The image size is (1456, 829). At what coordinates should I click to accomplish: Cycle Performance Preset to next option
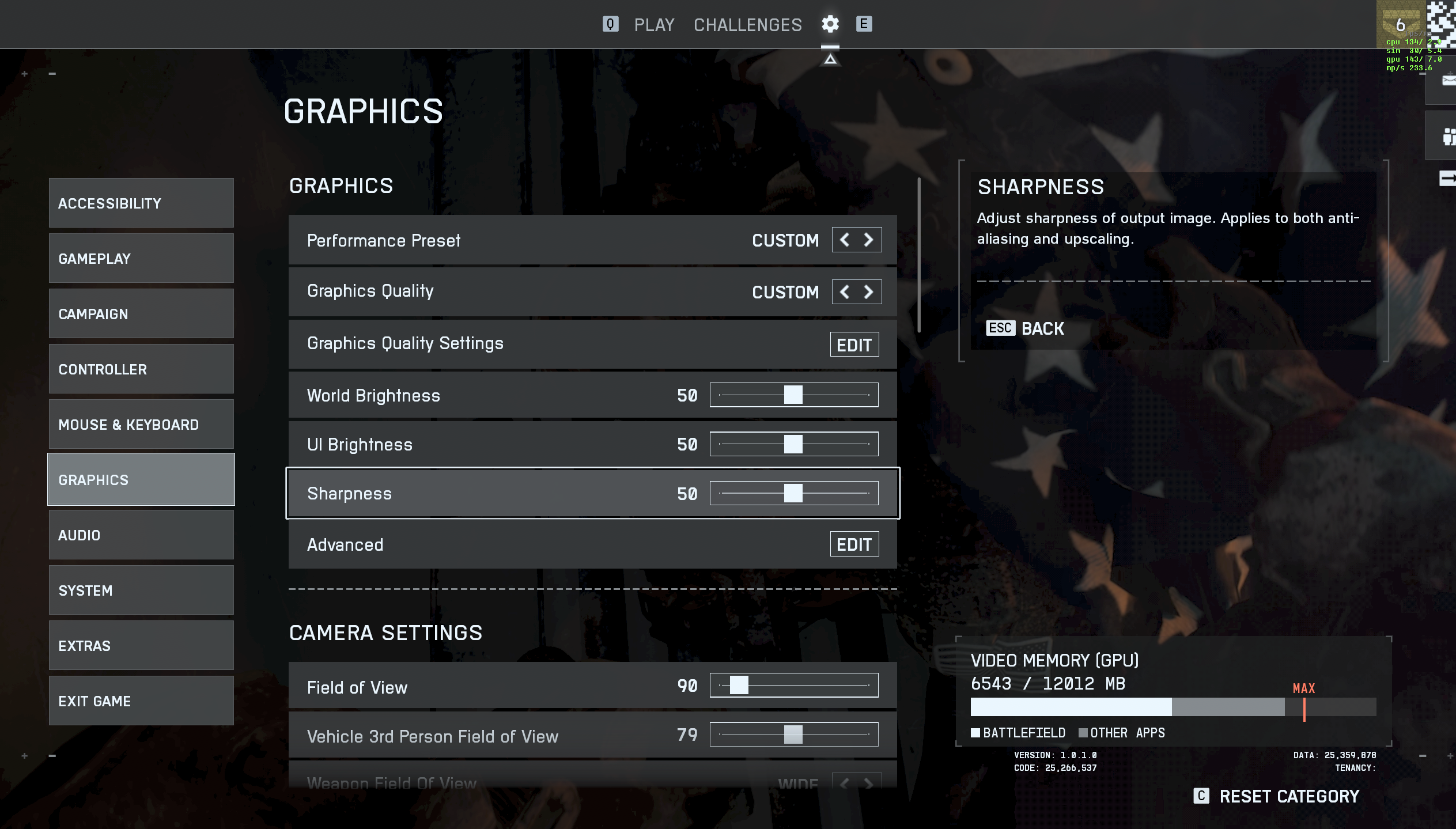point(869,240)
